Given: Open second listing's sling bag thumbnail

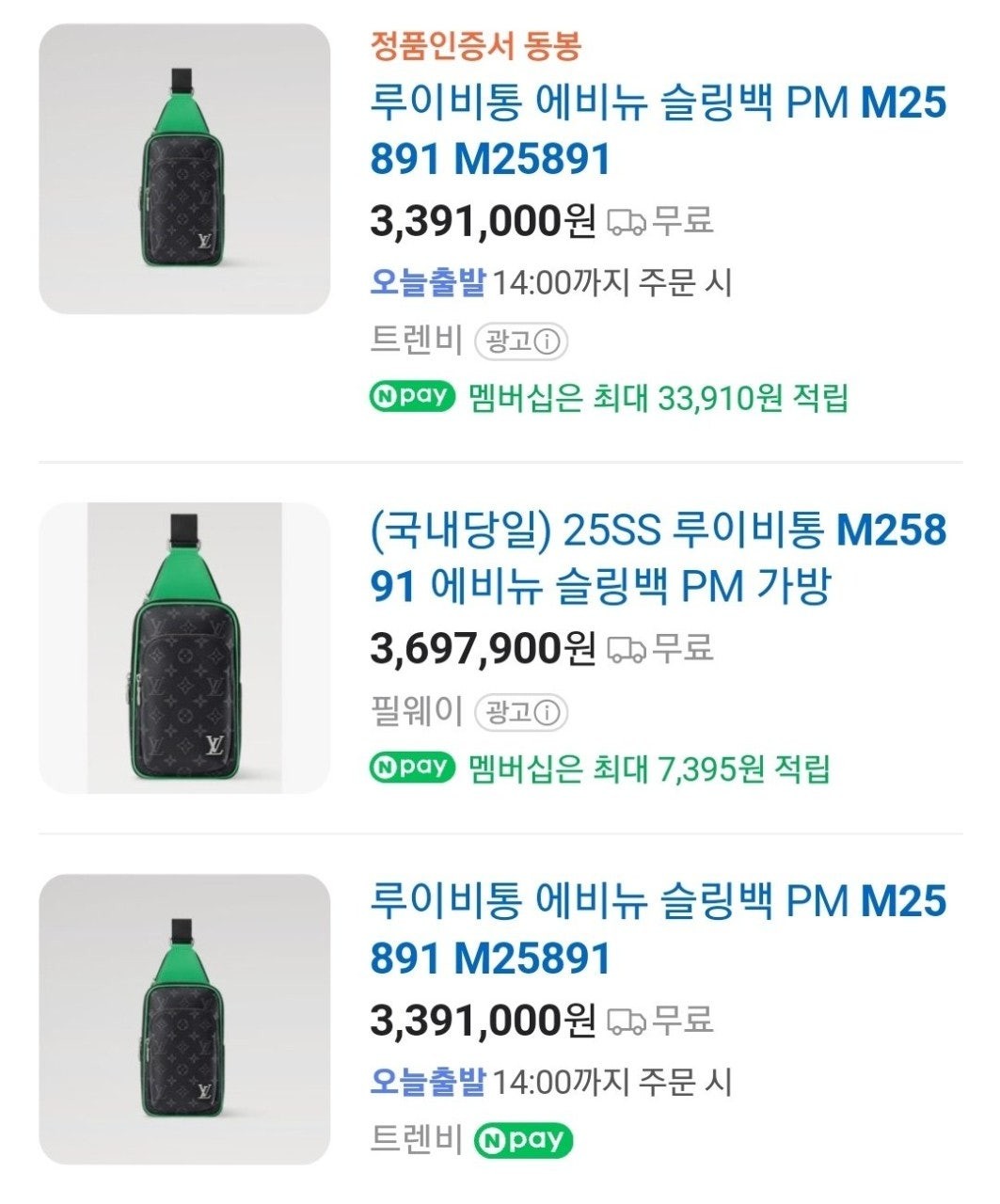Looking at the screenshot, I should click(x=184, y=648).
